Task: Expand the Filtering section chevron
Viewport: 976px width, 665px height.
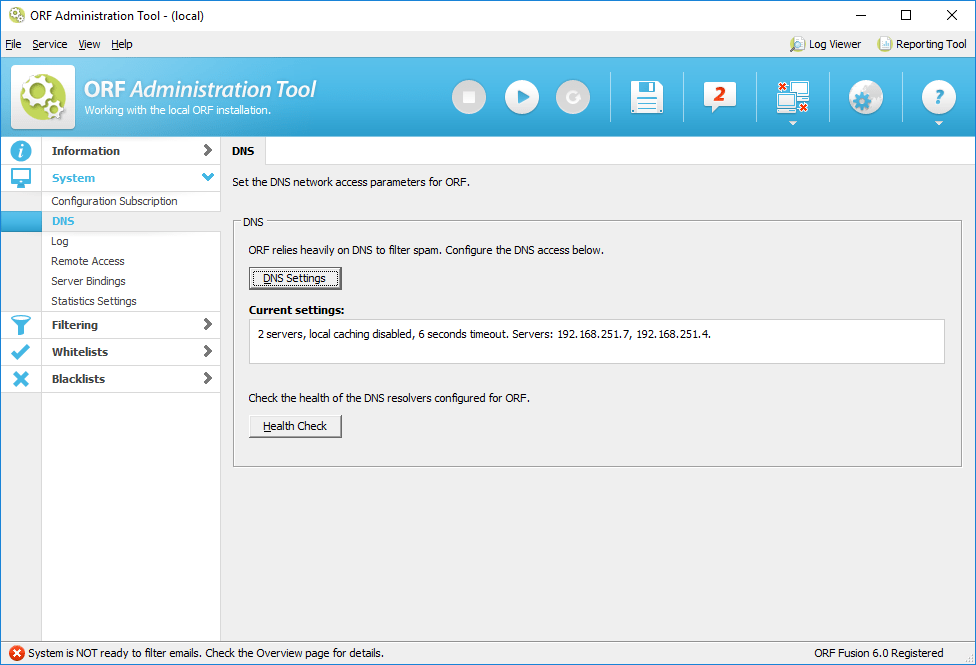Action: pyautogui.click(x=207, y=324)
